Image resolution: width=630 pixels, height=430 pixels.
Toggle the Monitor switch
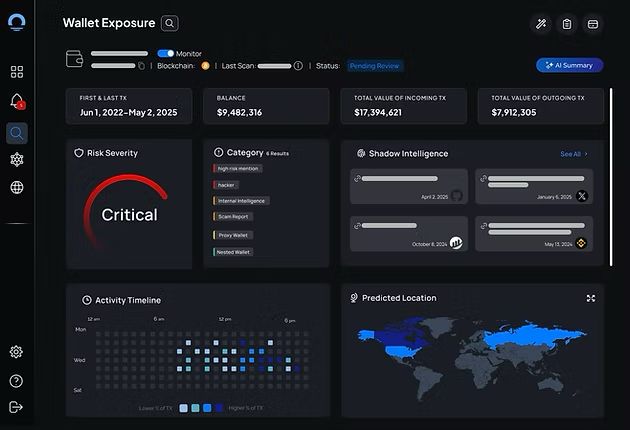click(x=166, y=53)
